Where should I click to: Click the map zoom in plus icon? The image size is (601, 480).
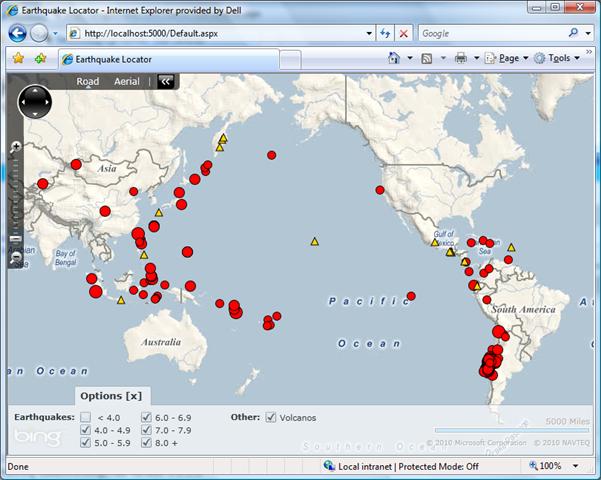[16, 146]
